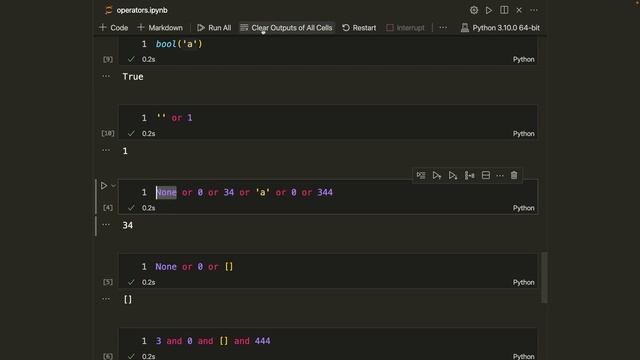Image resolution: width=640 pixels, height=360 pixels.
Task: Open output options ellipsis beside True output
Action: [106, 76]
